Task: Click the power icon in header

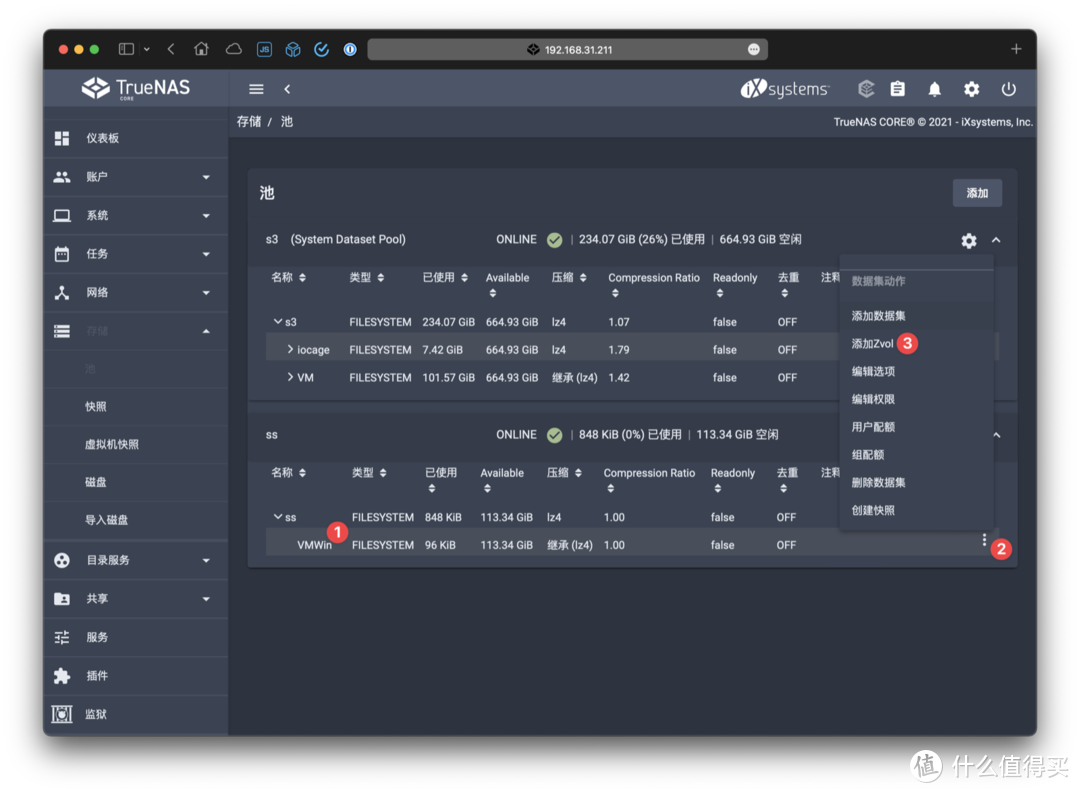Action: (1008, 89)
